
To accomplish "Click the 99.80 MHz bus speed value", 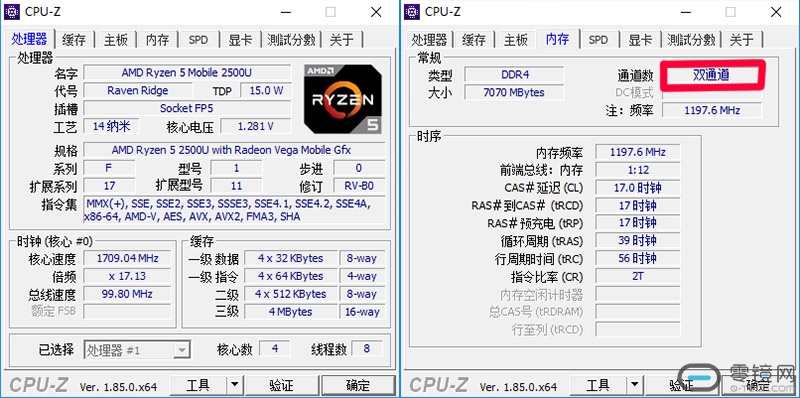I will tap(127, 294).
